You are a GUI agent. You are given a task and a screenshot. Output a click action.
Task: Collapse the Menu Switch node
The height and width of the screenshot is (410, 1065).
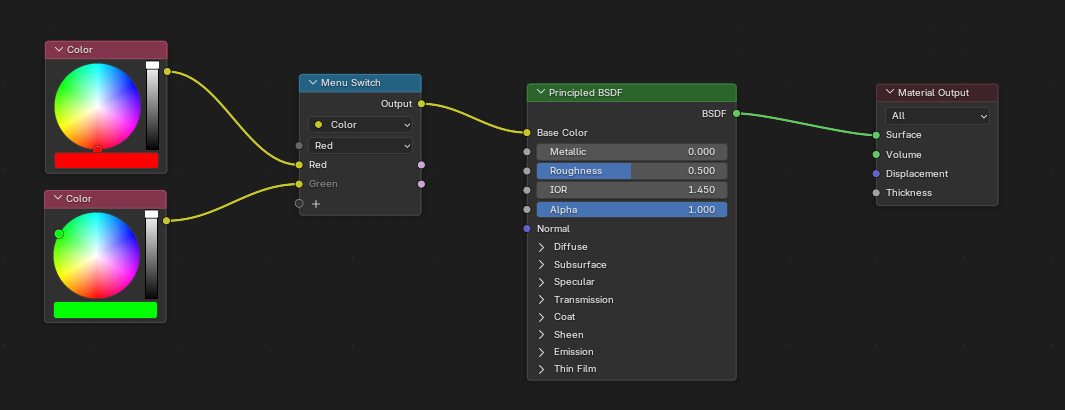[312, 83]
